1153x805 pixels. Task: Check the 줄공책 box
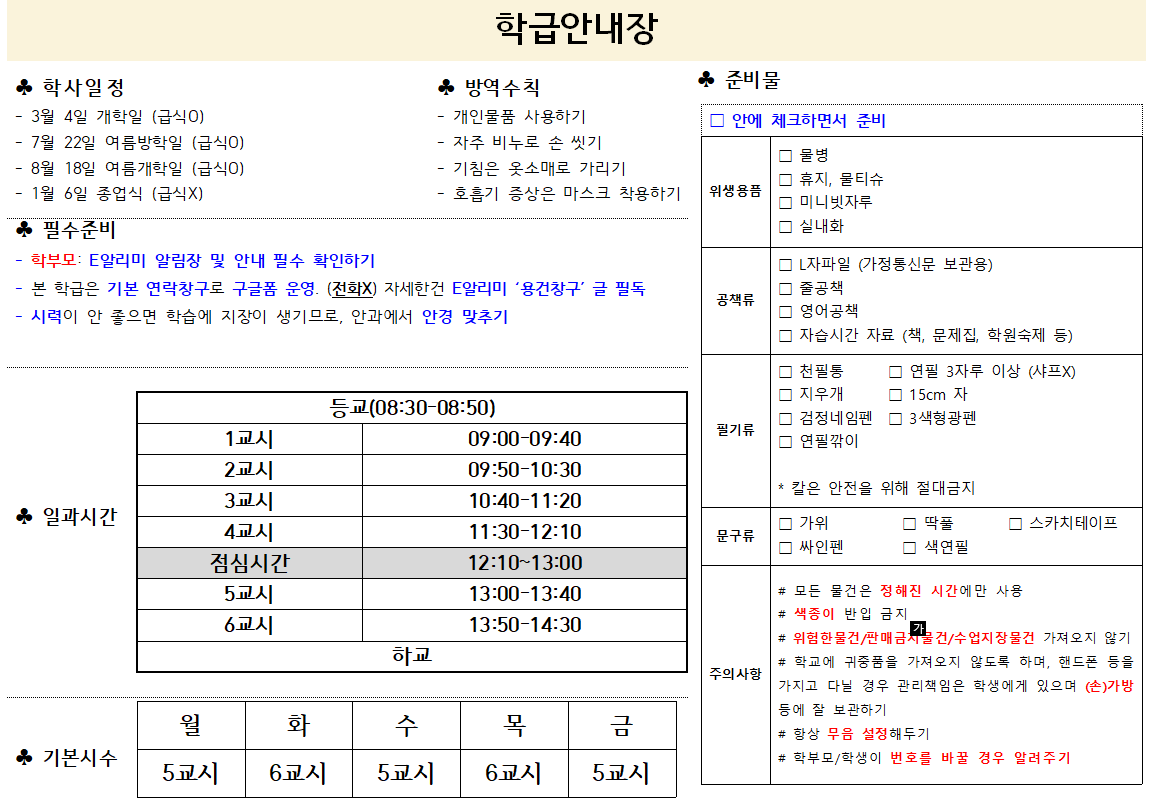pos(785,289)
